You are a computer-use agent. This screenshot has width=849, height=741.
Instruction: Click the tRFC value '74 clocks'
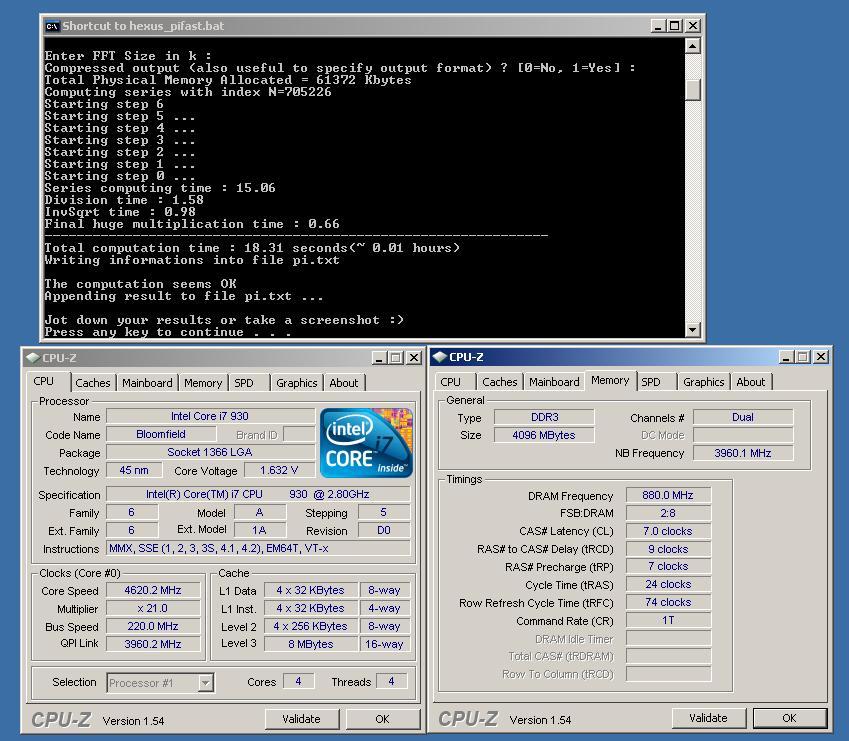point(668,602)
